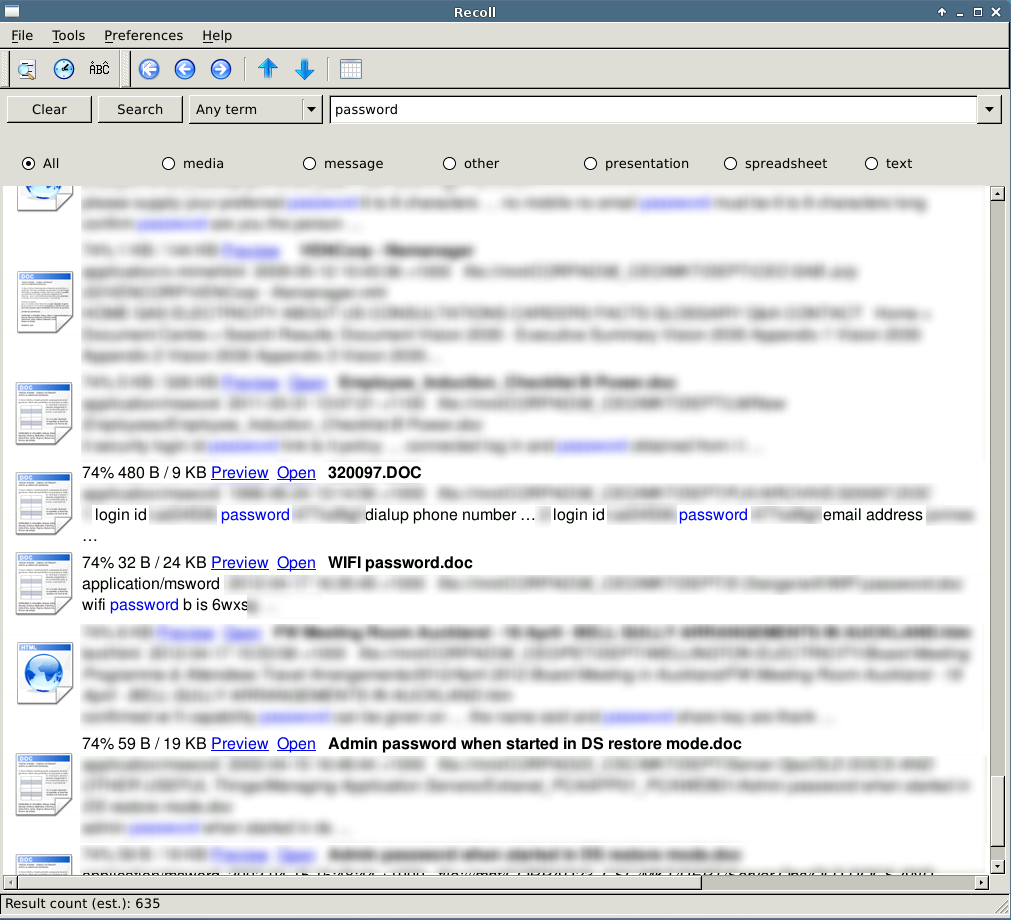Screen dimensions: 1011x920
Task: Sort results by date descending down arrow
Action: coord(304,69)
